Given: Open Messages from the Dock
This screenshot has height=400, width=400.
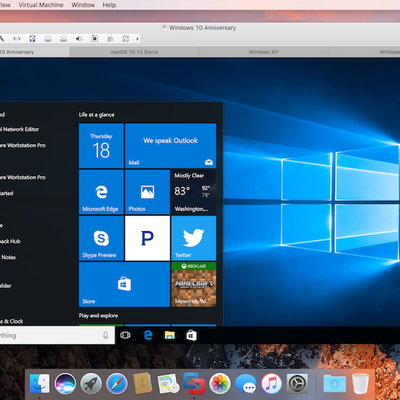Looking at the screenshot, I should pos(246,384).
